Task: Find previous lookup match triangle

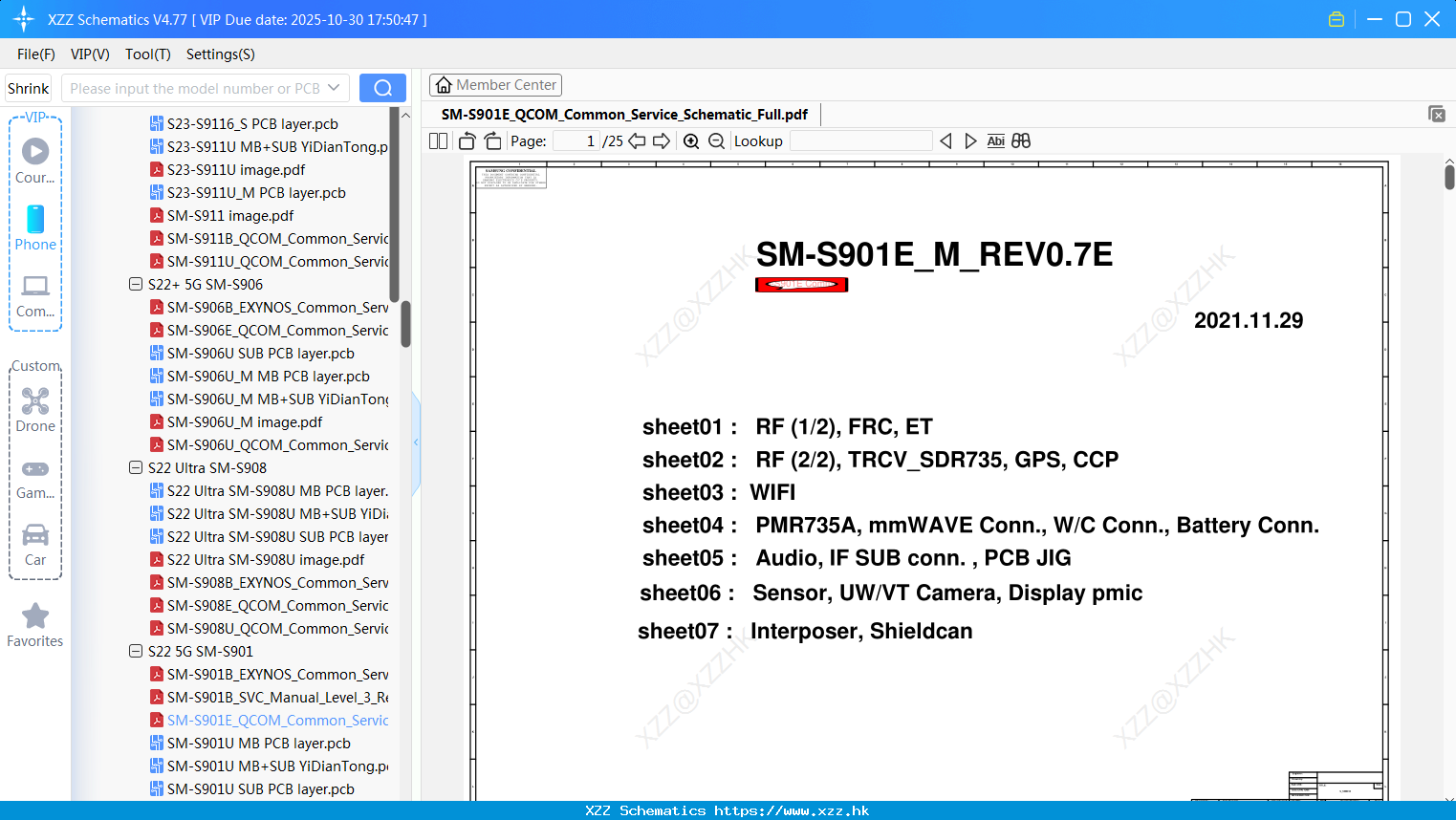Action: [945, 140]
